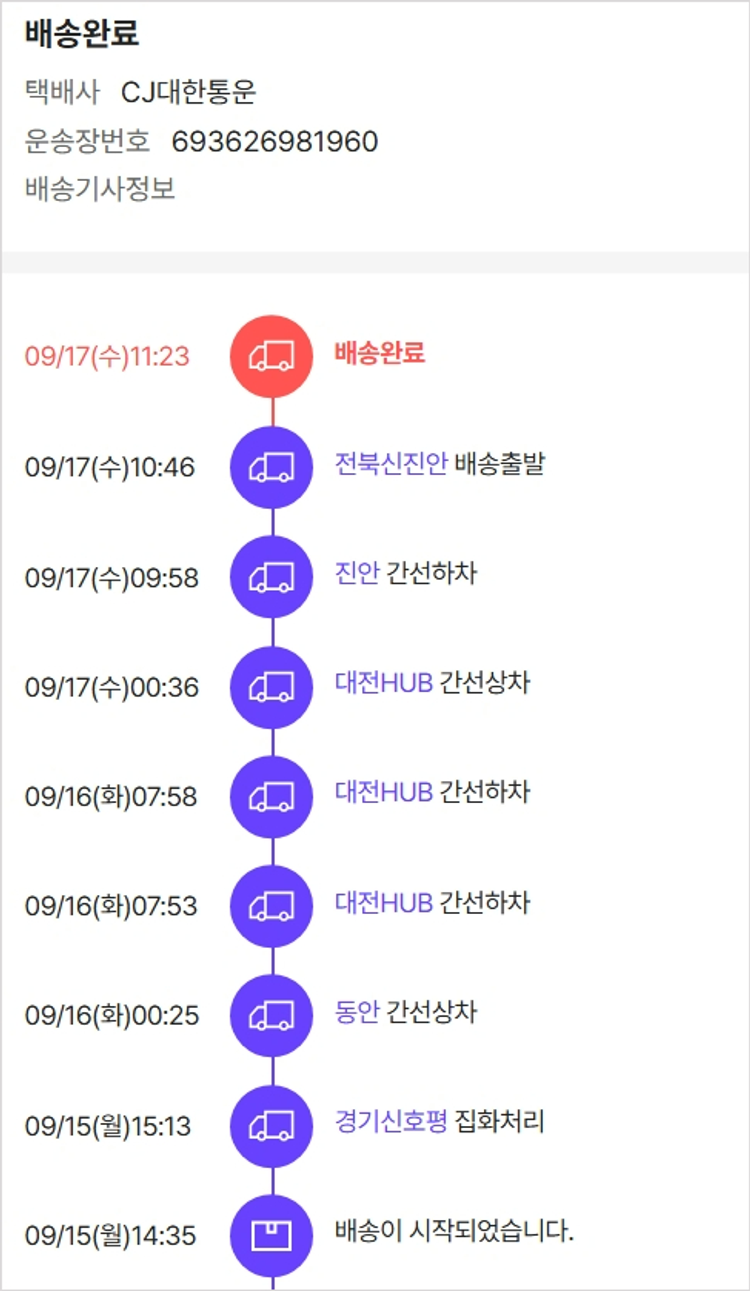Click tracking number 693626981960
The height and width of the screenshot is (1291, 750).
point(275,142)
